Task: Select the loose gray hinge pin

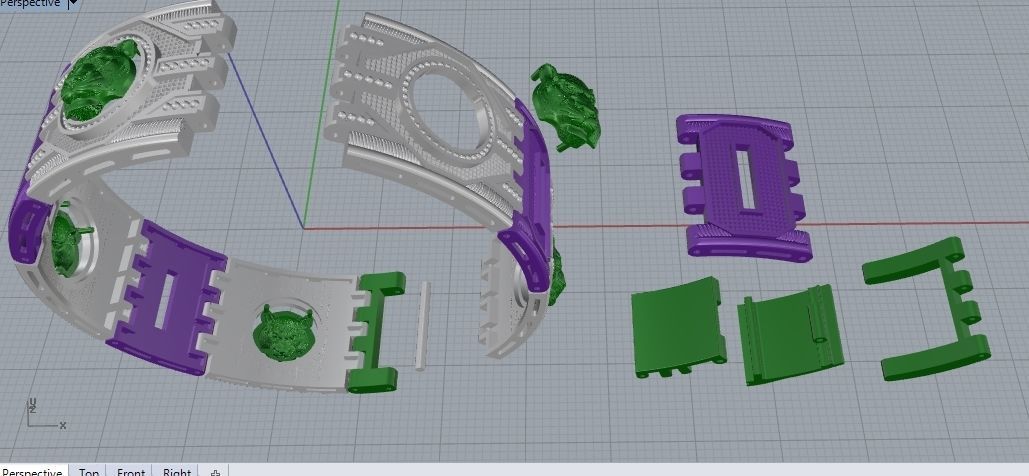Action: 422,326
